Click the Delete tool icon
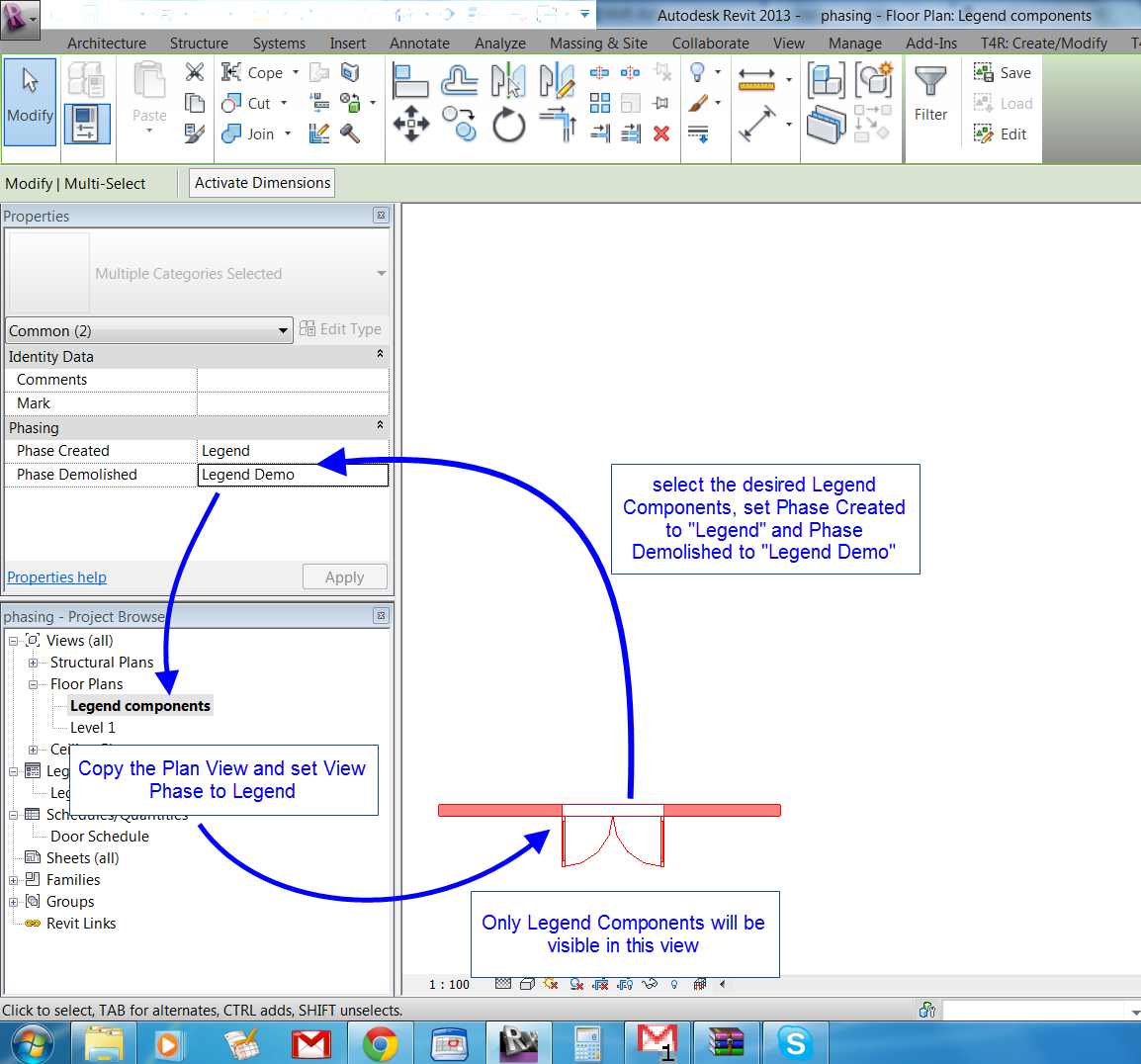The image size is (1141, 1064). click(x=660, y=133)
